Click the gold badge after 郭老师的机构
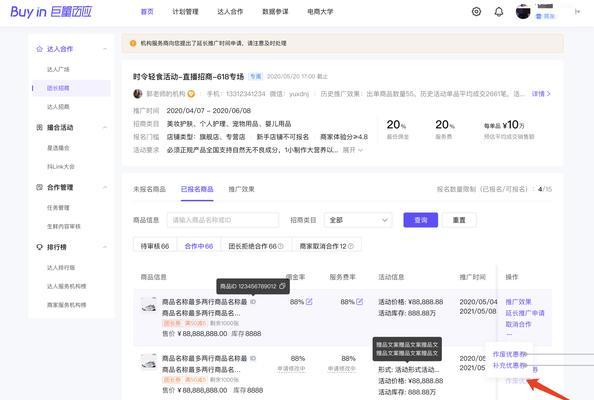 [x=191, y=94]
